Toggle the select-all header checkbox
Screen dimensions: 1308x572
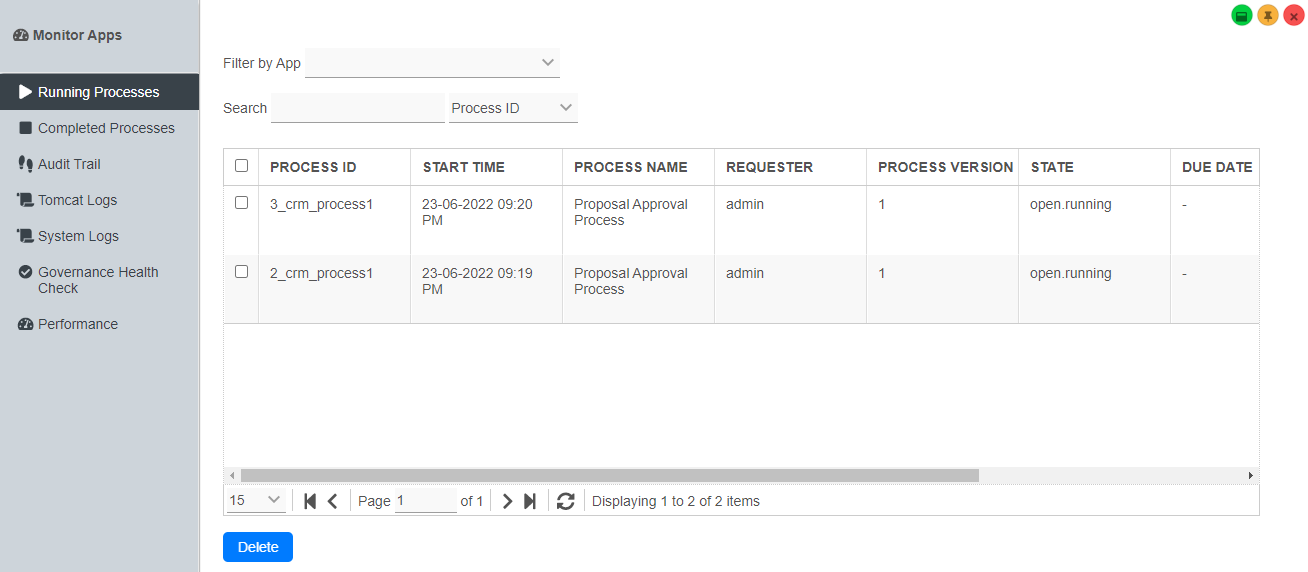[x=241, y=166]
